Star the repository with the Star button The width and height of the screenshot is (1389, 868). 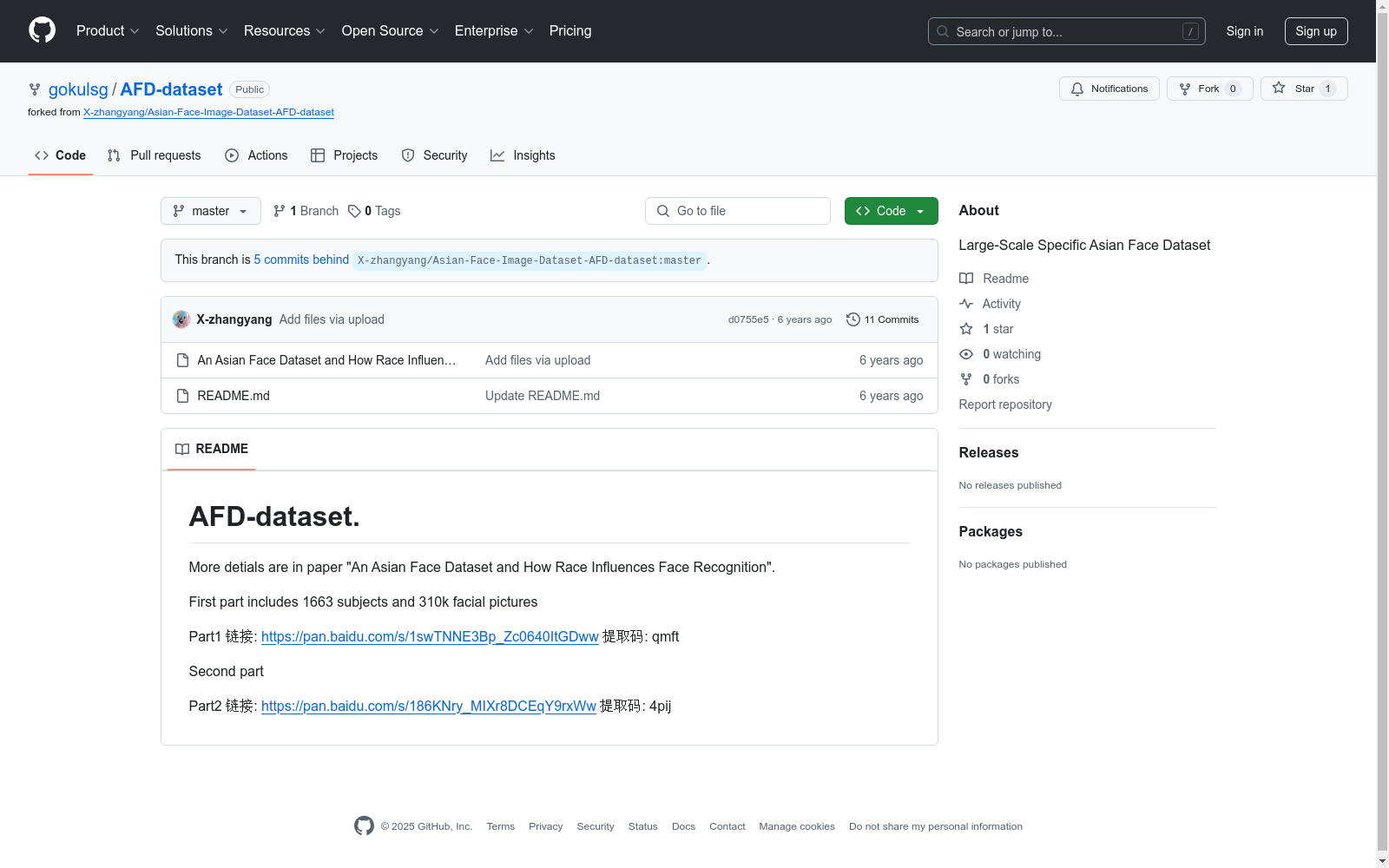pos(1304,89)
